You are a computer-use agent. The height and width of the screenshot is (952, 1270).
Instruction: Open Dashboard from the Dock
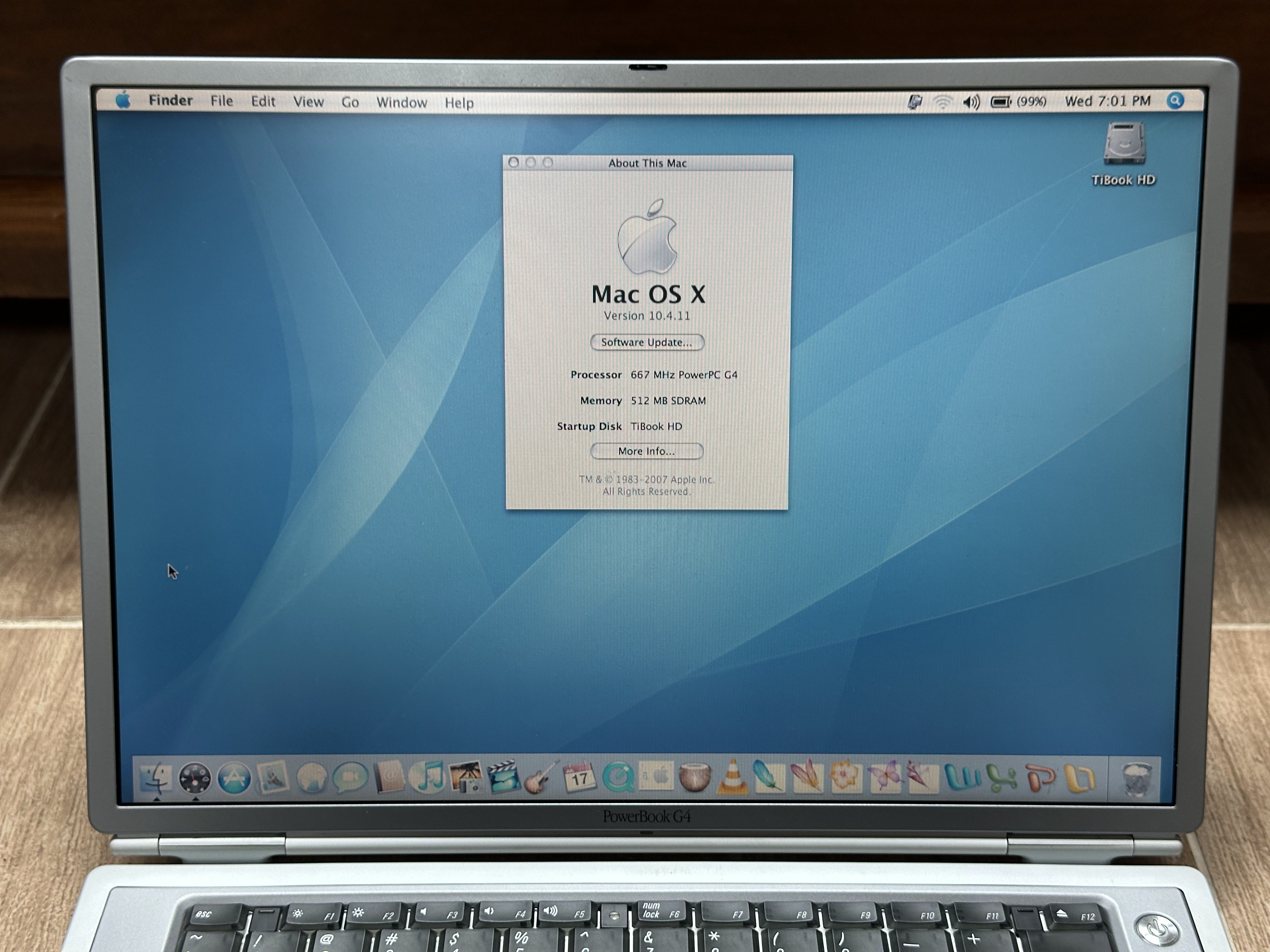point(195,778)
